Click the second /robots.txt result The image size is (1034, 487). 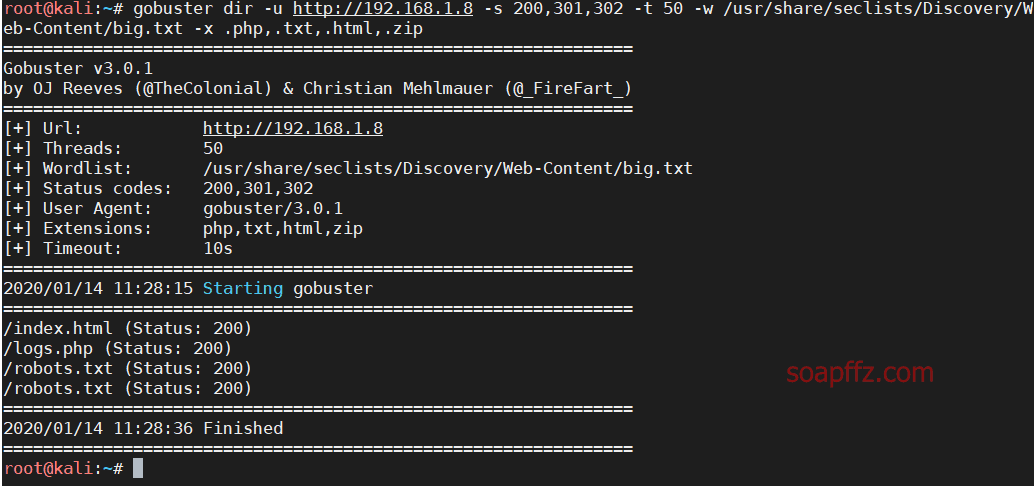(x=127, y=389)
